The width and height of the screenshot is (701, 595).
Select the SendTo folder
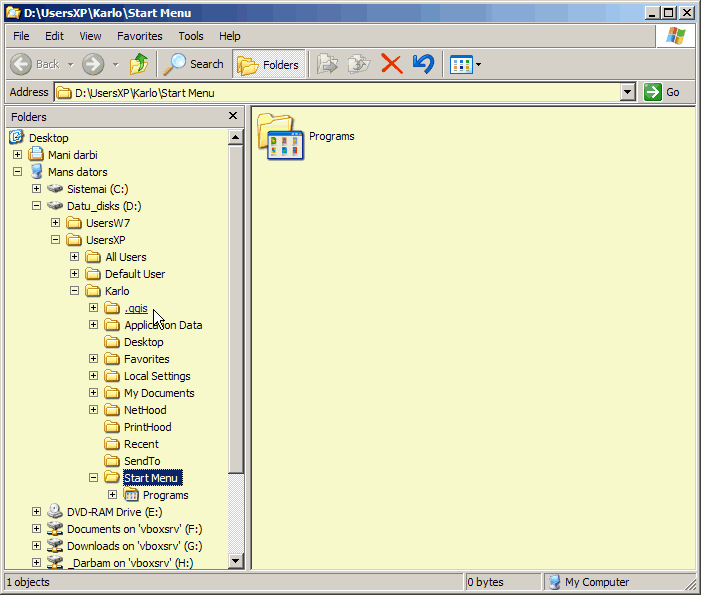142,461
